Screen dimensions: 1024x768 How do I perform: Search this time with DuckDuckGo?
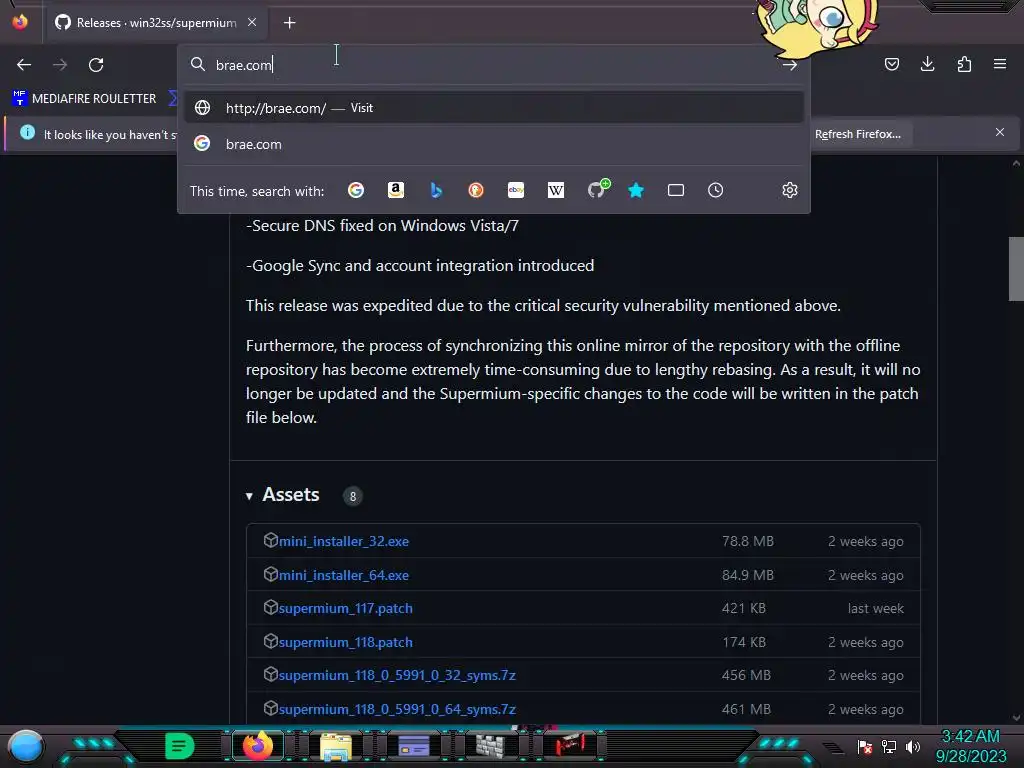tap(476, 190)
